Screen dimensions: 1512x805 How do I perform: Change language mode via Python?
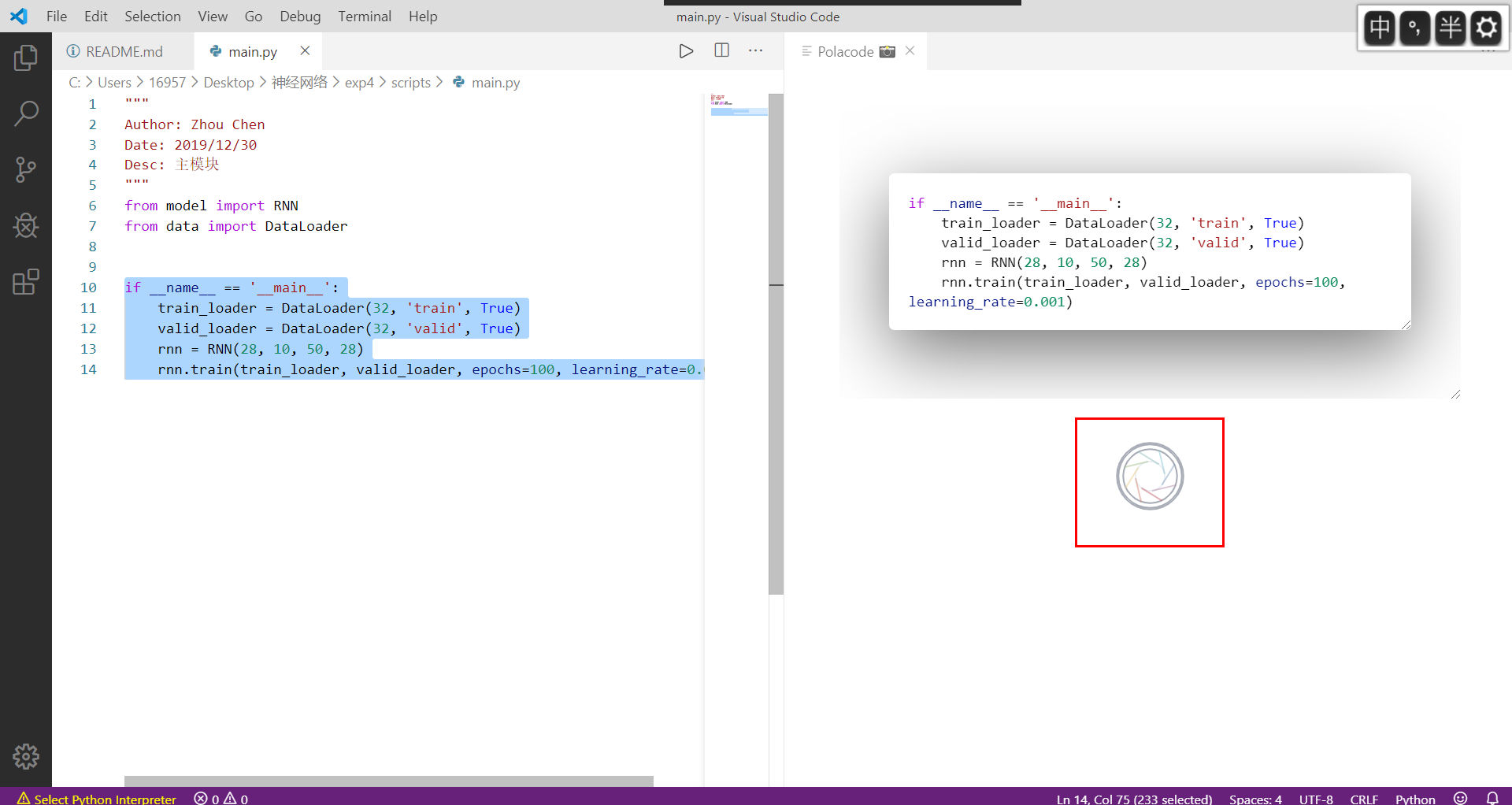[x=1415, y=799]
